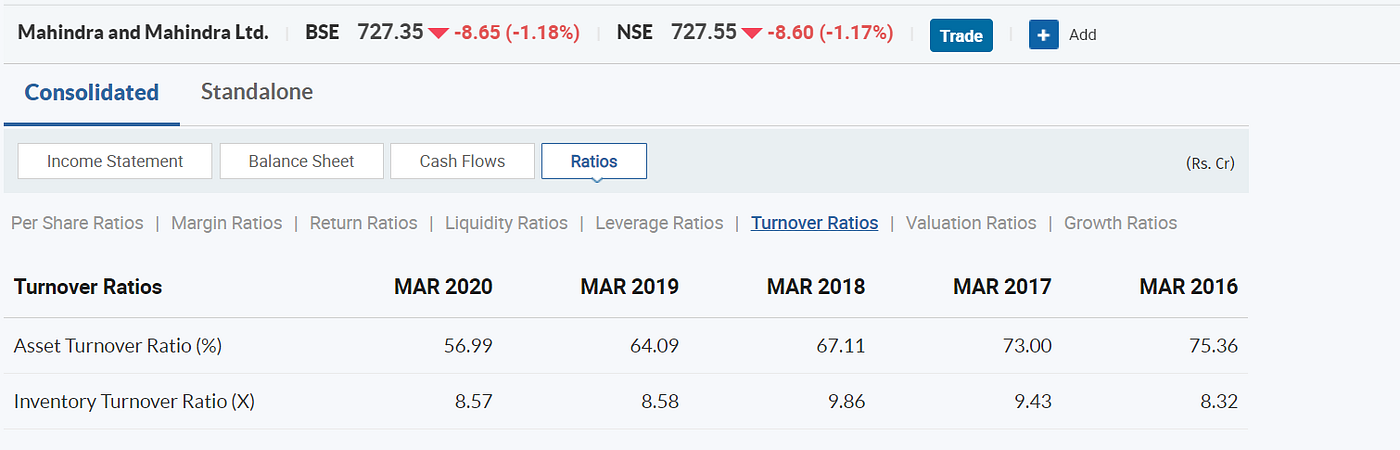1400x450 pixels.
Task: Click the Trade button
Action: click(x=961, y=35)
